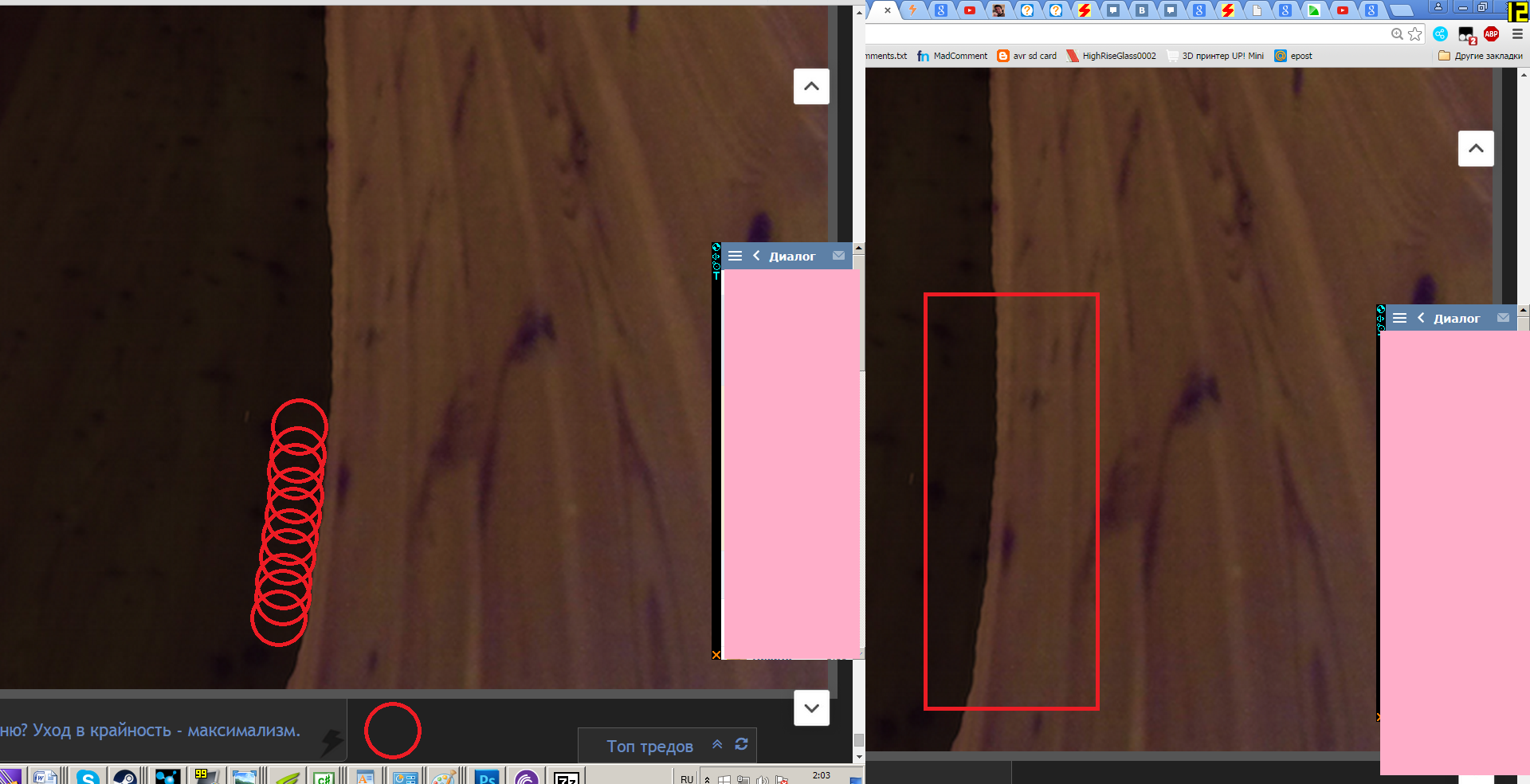Image resolution: width=1530 pixels, height=784 pixels.
Task: Open thread link ending 'Уход в крайность - максимализм.'
Action: pos(151,731)
